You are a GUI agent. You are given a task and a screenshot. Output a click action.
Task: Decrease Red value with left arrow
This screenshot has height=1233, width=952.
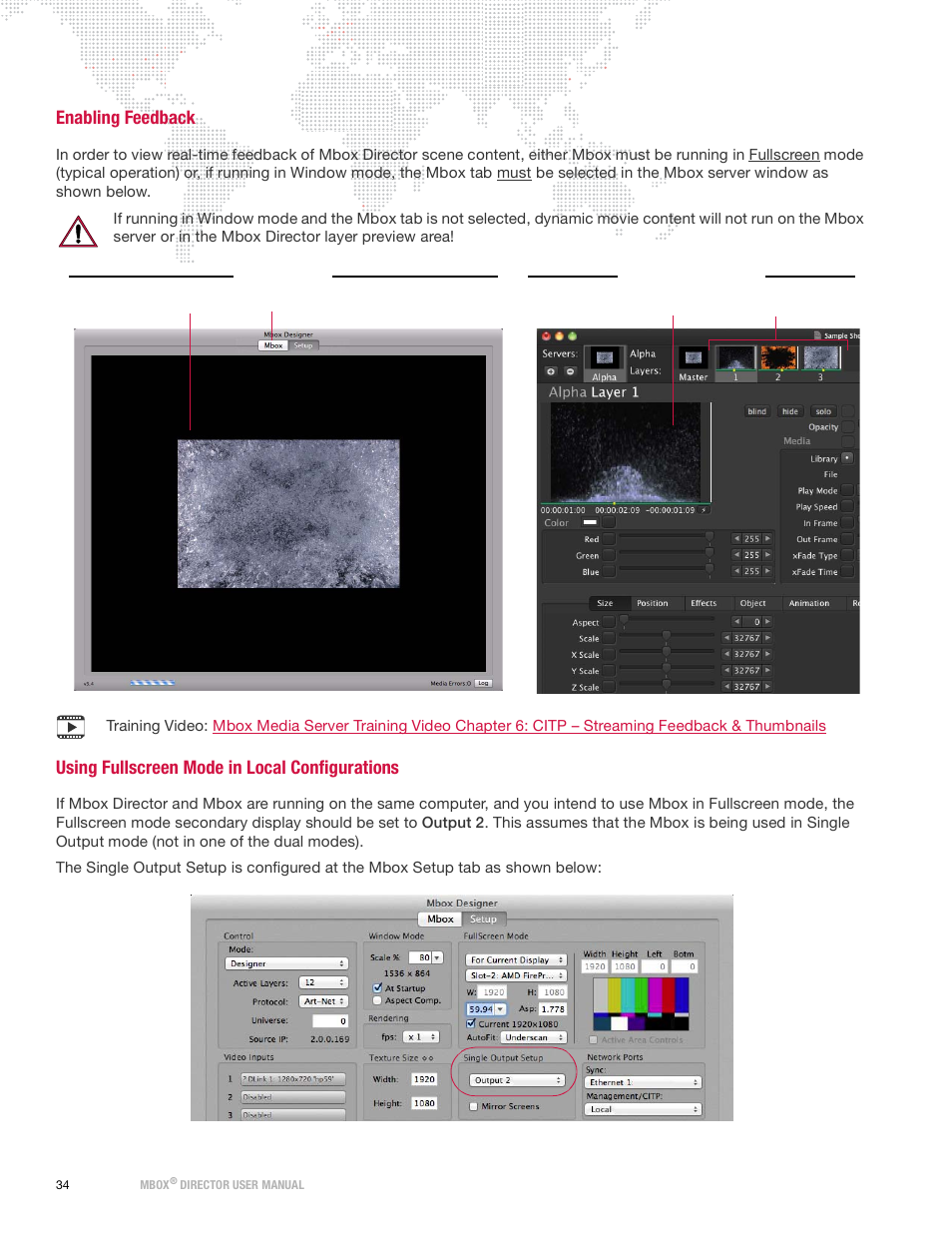(x=736, y=539)
